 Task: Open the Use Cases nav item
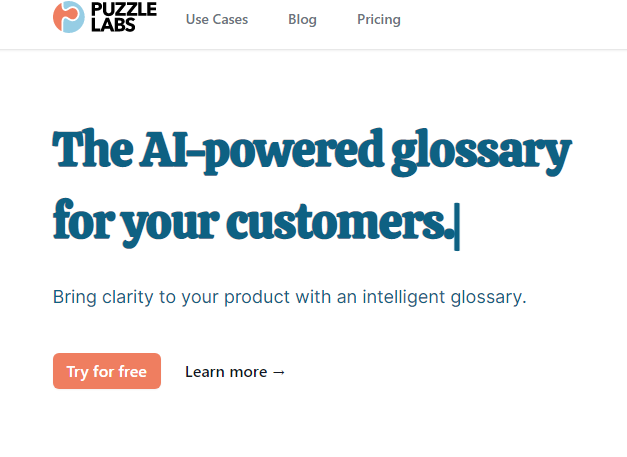(217, 19)
